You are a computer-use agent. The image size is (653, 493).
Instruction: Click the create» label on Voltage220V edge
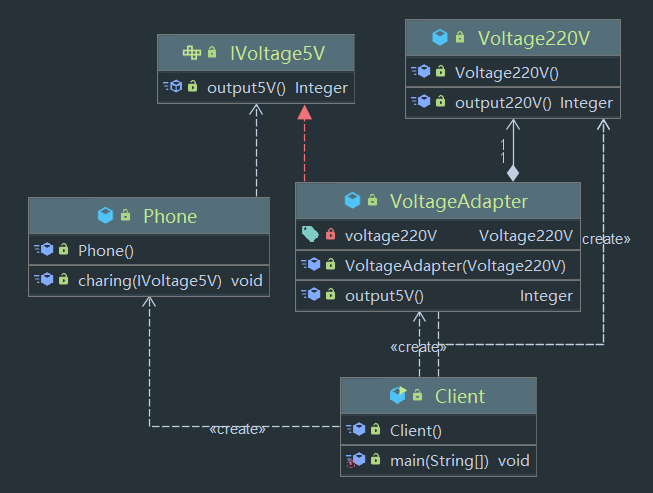(606, 239)
